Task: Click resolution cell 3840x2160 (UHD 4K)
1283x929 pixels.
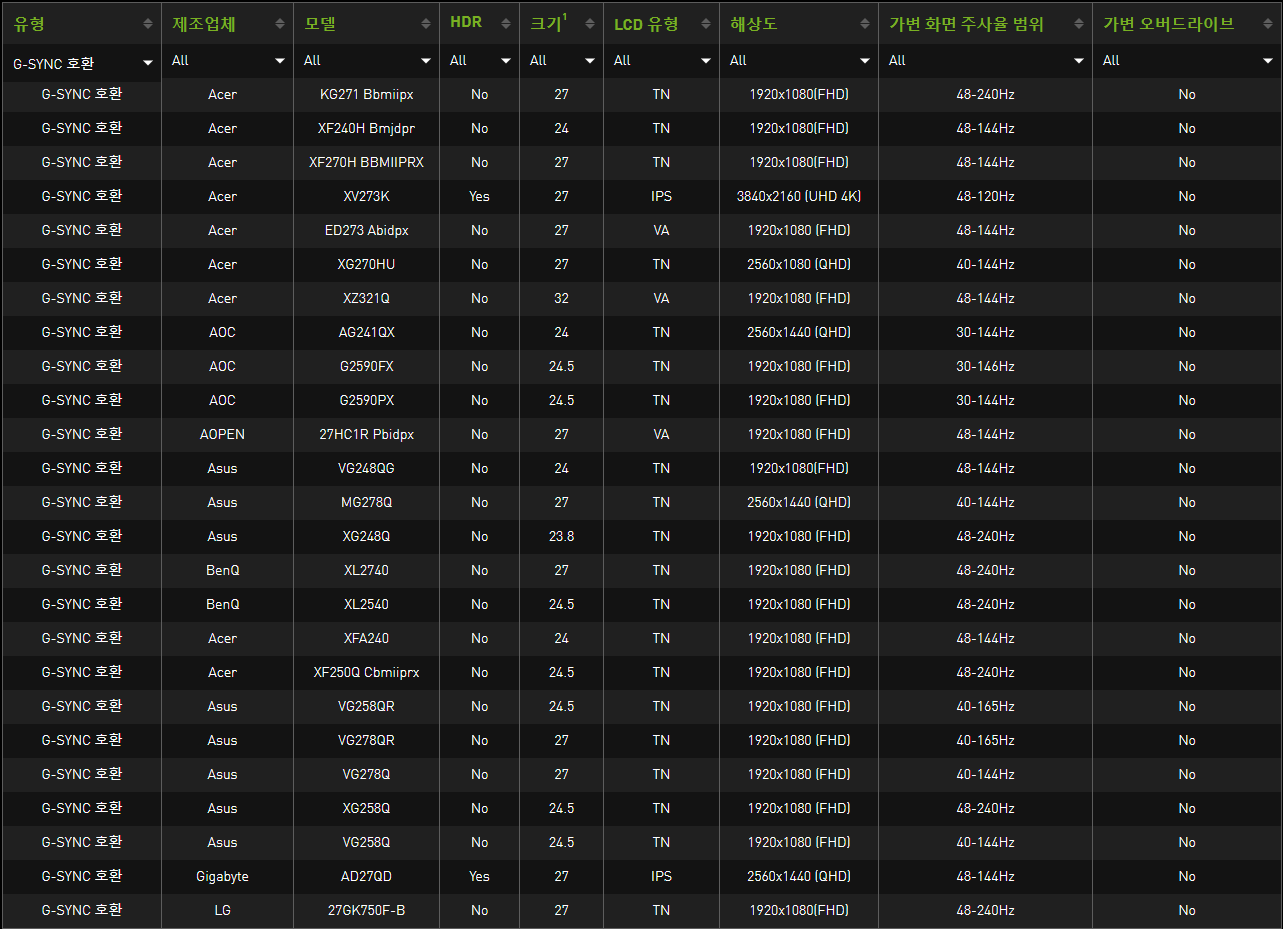Action: point(799,197)
